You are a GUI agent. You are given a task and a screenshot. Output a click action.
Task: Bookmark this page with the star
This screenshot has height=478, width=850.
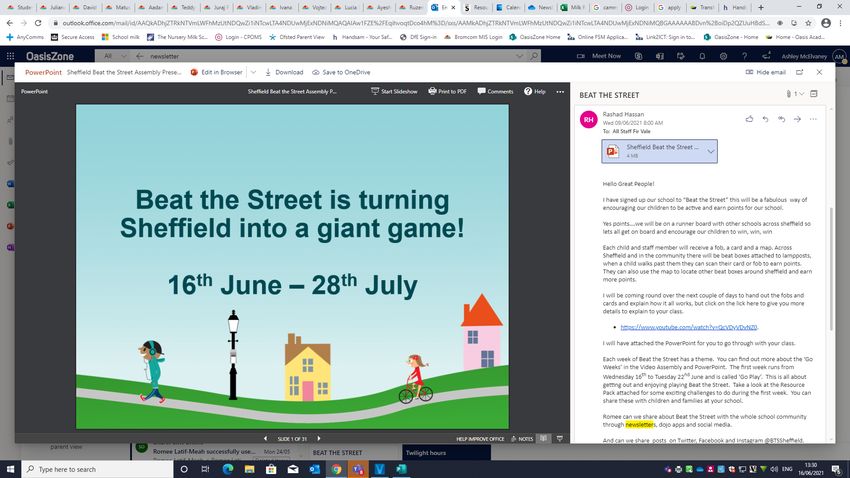[x=808, y=23]
